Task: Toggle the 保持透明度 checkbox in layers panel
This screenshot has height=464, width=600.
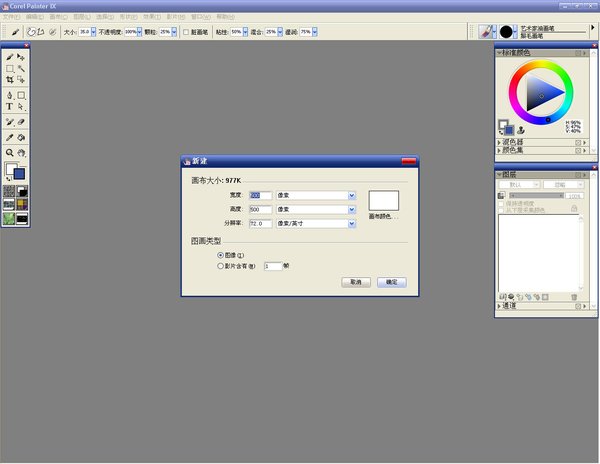Action: coord(501,204)
